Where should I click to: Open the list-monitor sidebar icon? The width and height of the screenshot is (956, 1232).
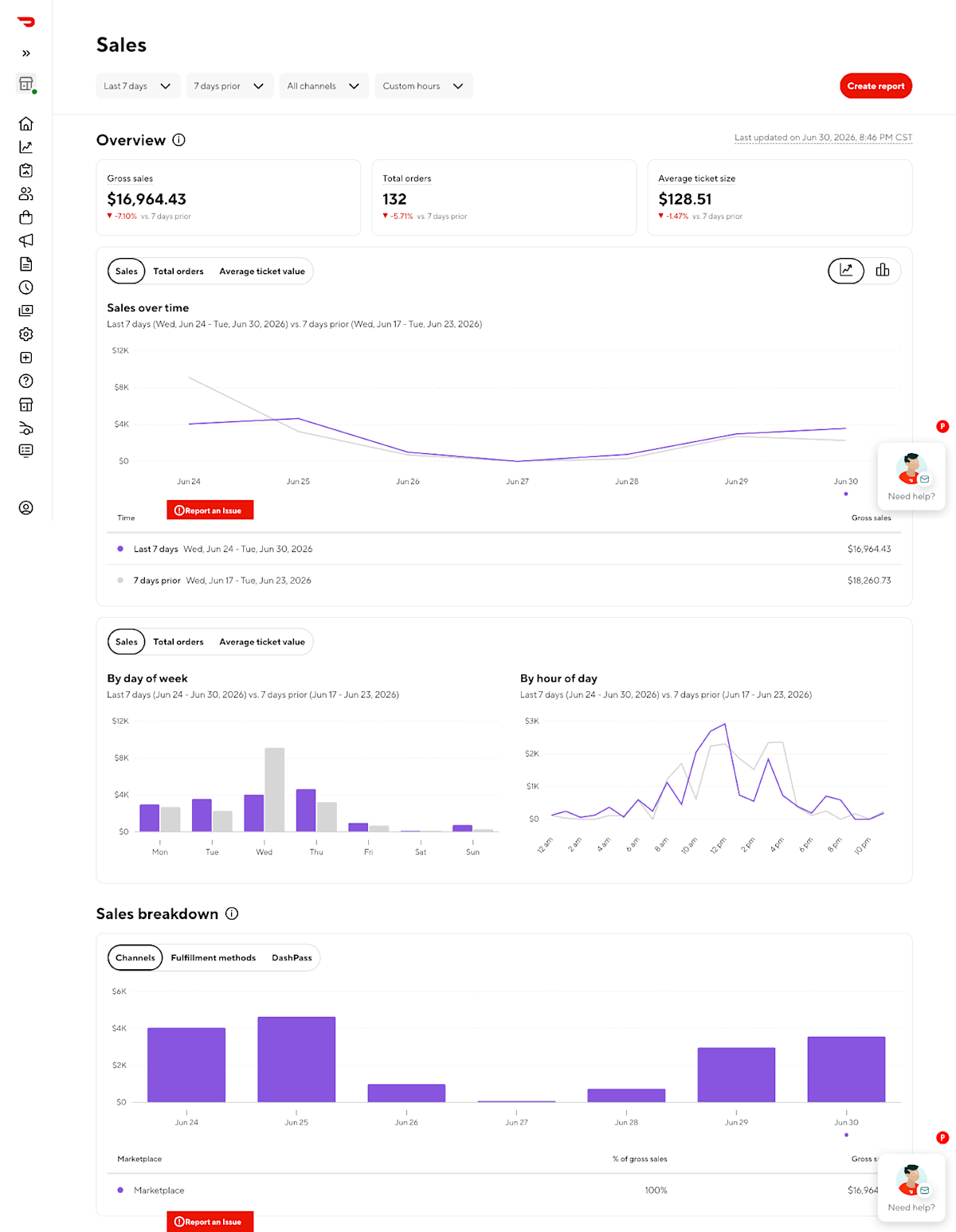pyautogui.click(x=26, y=451)
